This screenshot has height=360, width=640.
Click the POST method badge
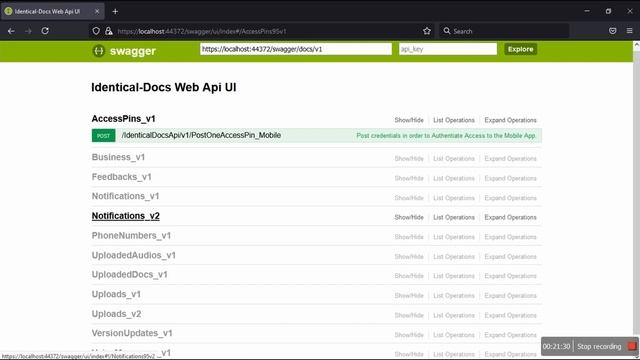pos(103,136)
